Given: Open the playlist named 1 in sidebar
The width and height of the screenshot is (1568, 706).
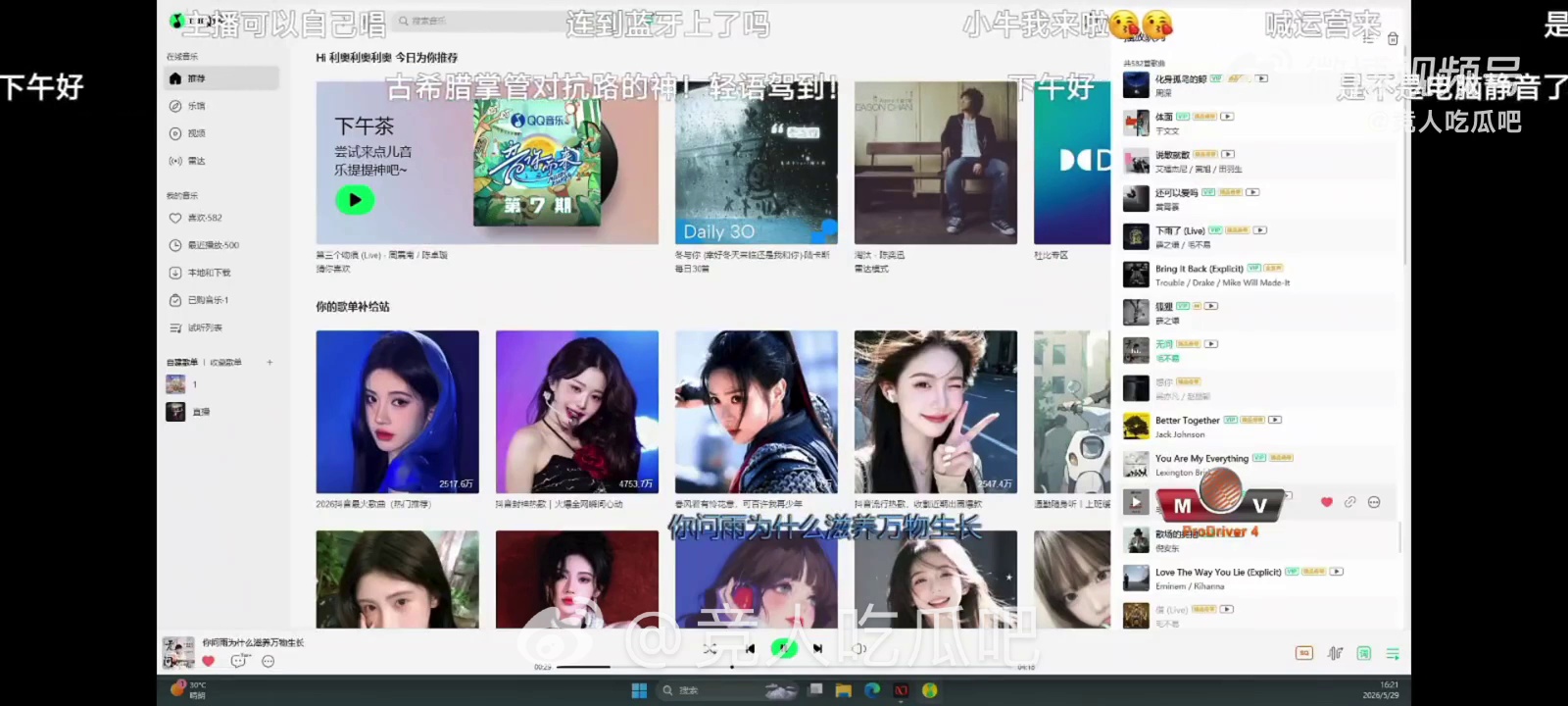Looking at the screenshot, I should click(x=222, y=384).
